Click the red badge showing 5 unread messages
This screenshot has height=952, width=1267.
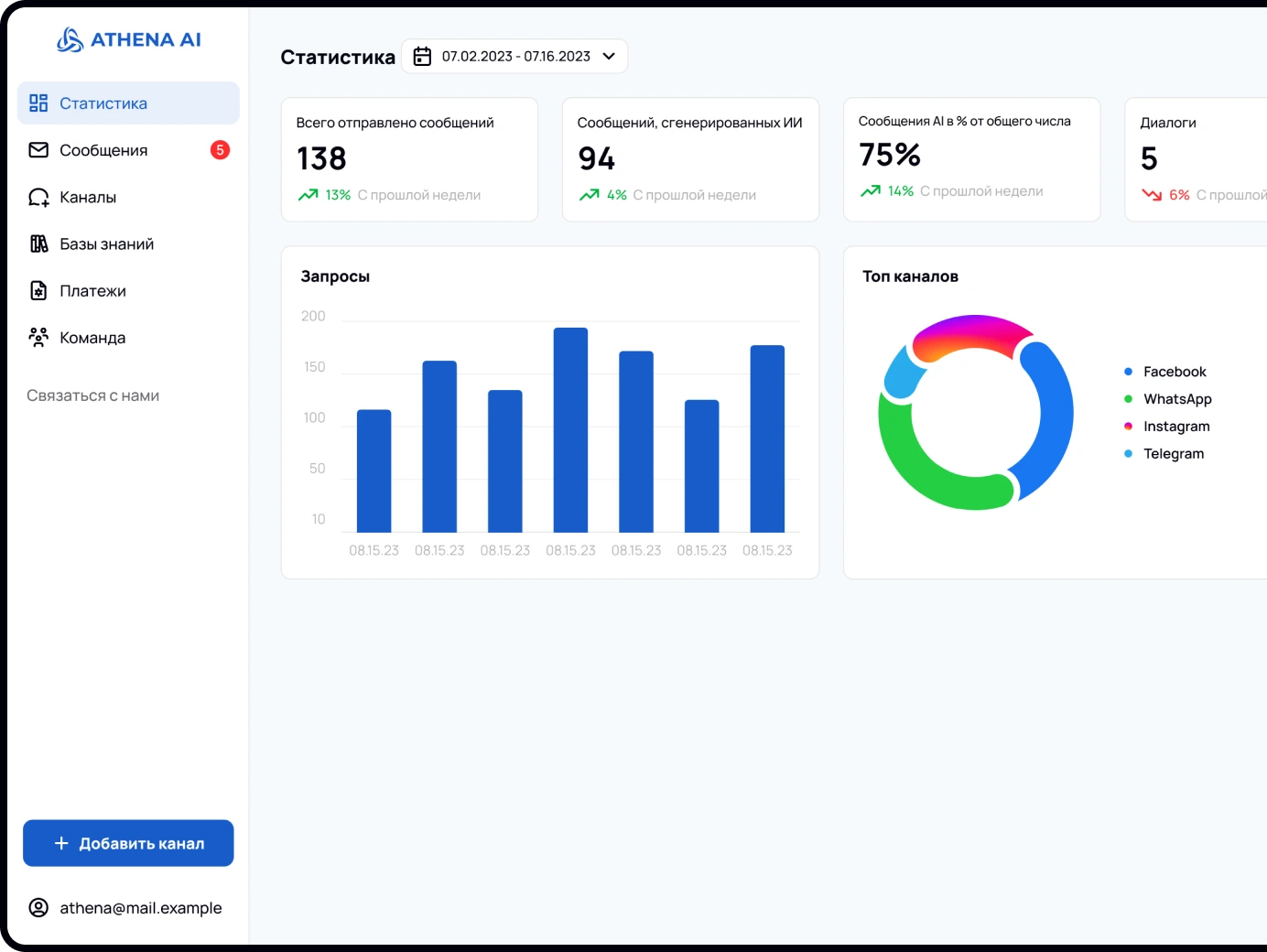click(x=220, y=150)
